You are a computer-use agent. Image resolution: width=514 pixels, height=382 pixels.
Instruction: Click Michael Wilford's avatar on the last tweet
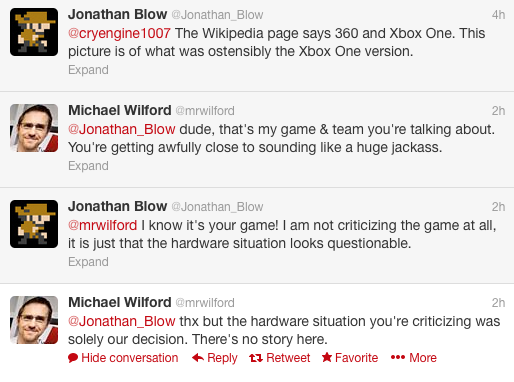[x=34, y=320]
